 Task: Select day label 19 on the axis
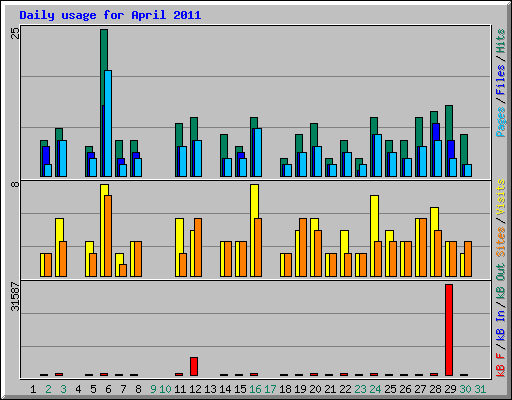(300, 389)
